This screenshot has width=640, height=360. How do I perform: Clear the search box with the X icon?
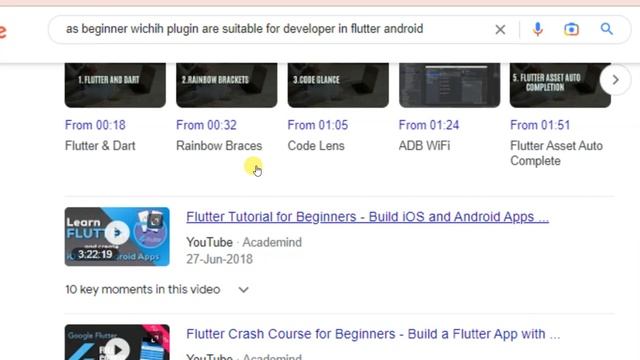pyautogui.click(x=500, y=29)
